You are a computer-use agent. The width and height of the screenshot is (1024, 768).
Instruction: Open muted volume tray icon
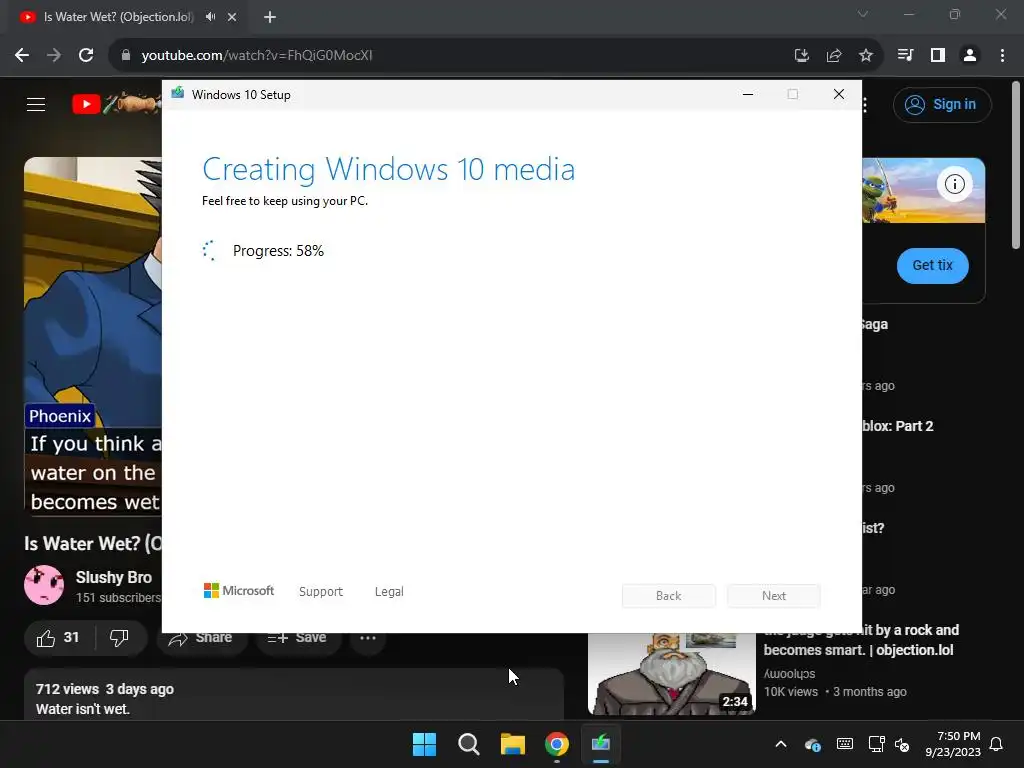[x=902, y=744]
